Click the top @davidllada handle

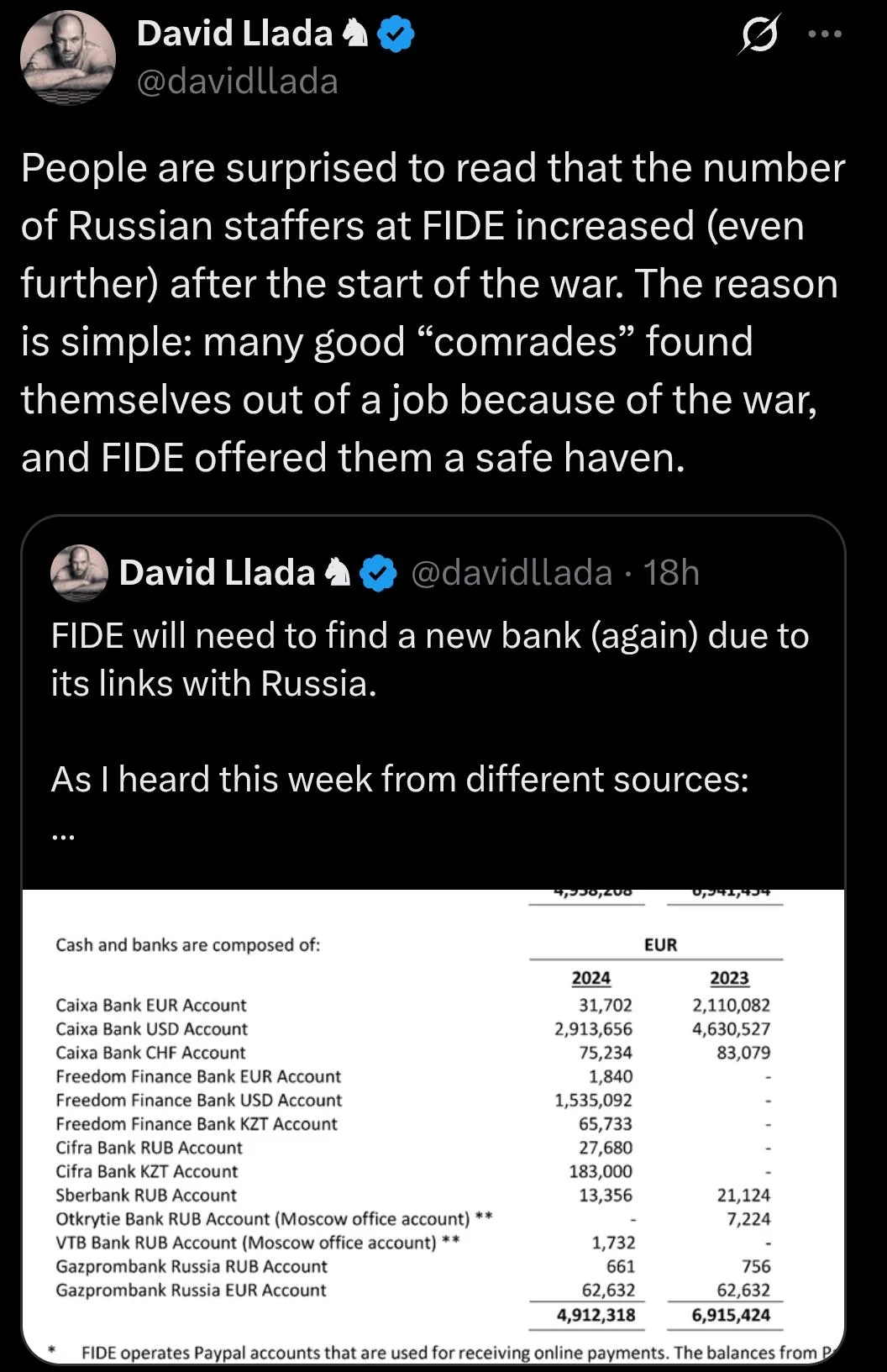pos(237,81)
